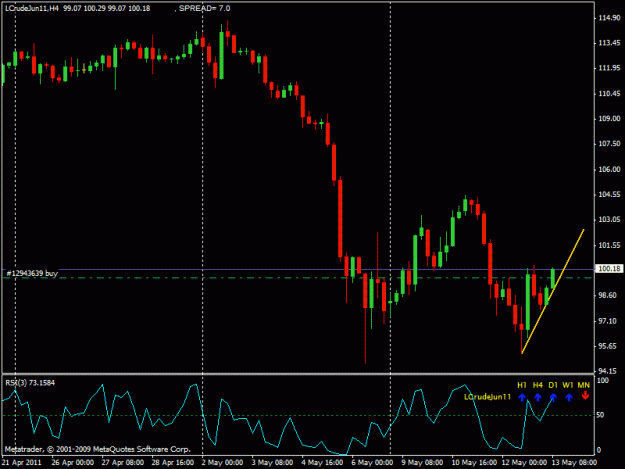
Task: Click the blue up arrow under W1
Action: (x=569, y=397)
